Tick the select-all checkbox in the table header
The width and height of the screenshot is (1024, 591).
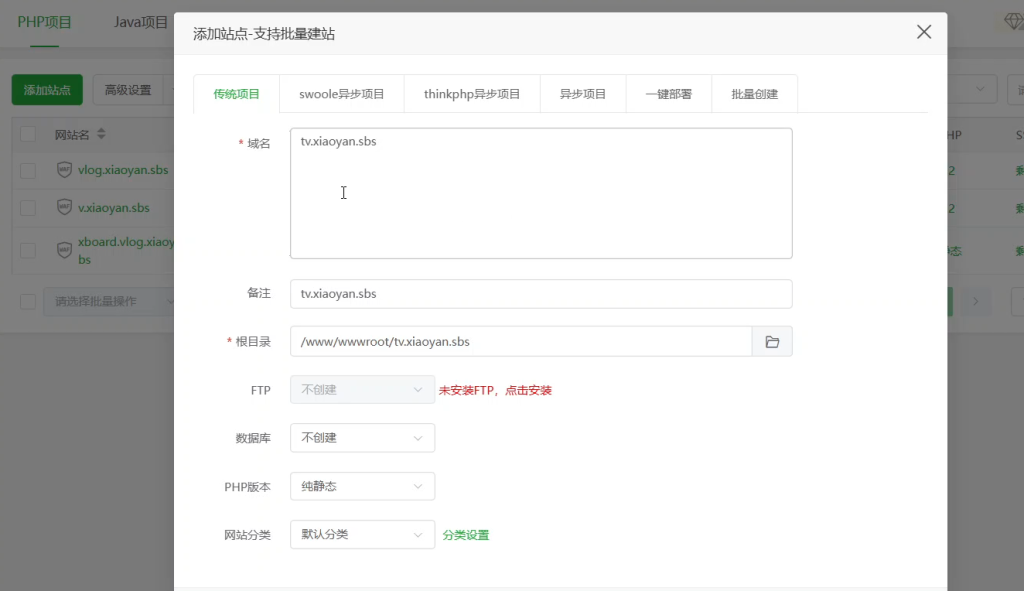28,134
